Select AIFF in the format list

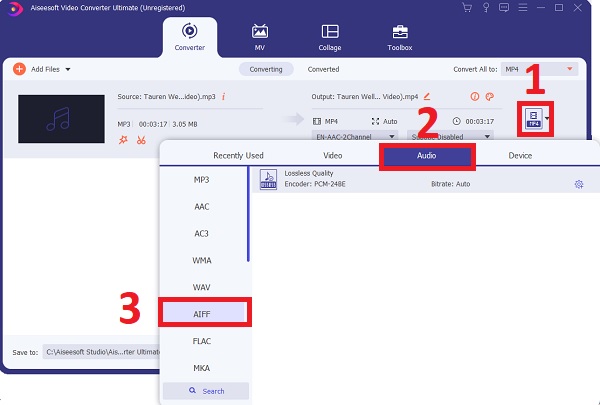click(204, 314)
